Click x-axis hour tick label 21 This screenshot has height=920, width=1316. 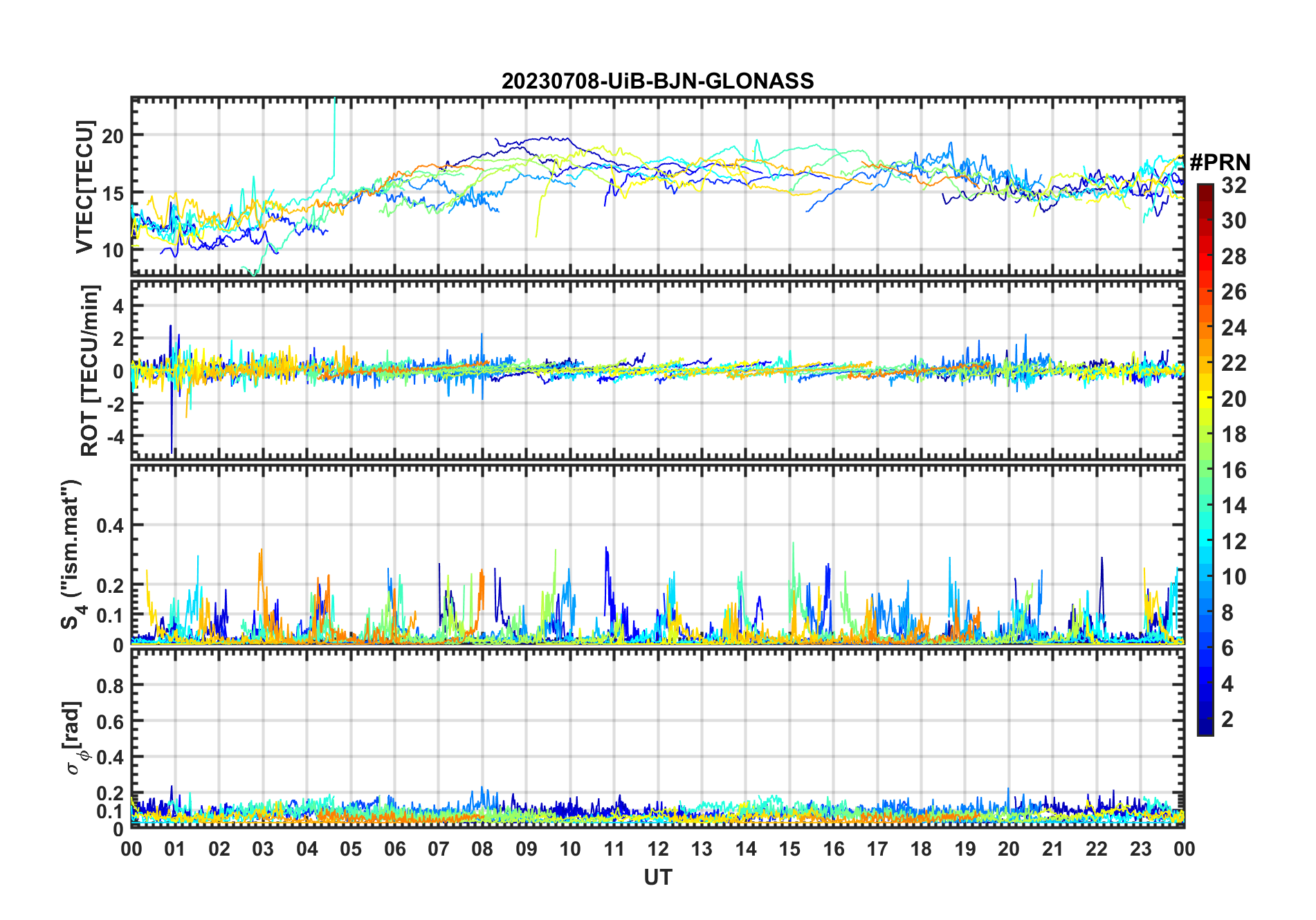pos(1053,849)
